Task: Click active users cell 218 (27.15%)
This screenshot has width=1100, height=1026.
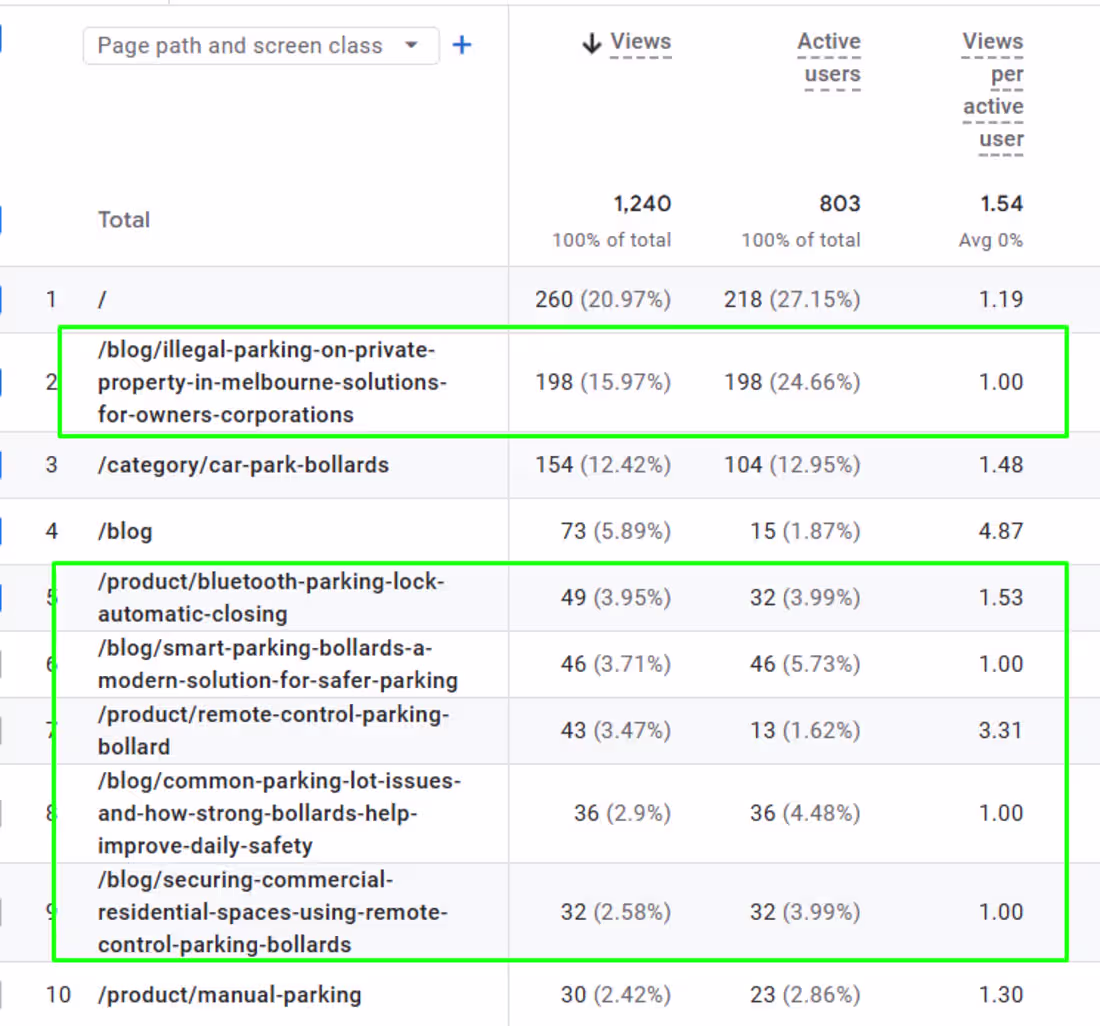Action: click(x=792, y=299)
